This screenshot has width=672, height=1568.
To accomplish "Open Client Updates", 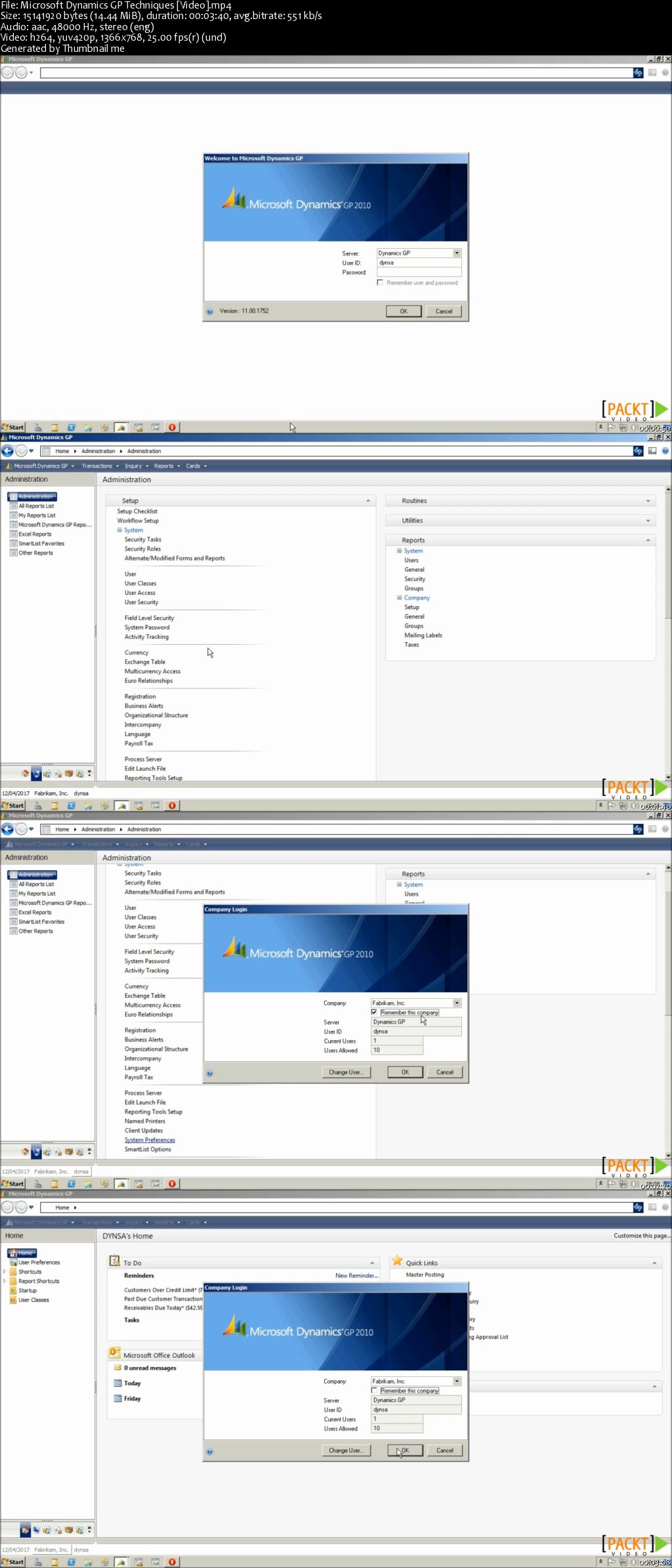I will tap(144, 1131).
